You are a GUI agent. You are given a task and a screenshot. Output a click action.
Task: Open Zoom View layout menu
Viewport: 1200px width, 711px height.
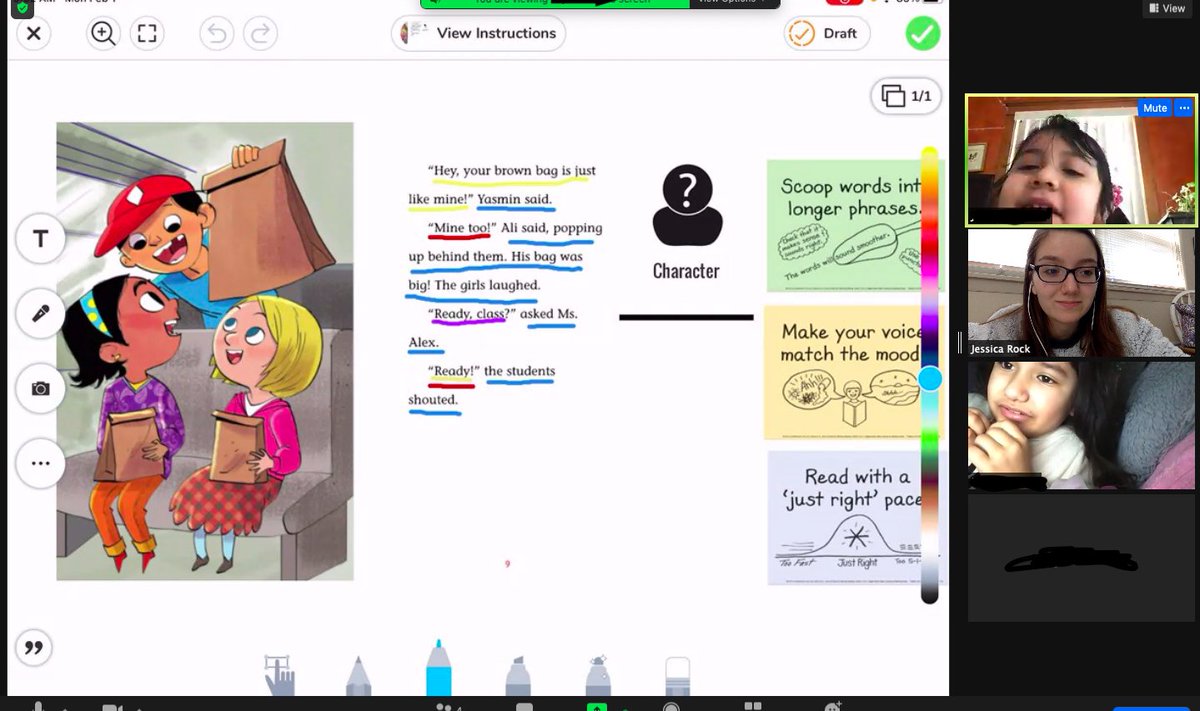[x=1167, y=8]
